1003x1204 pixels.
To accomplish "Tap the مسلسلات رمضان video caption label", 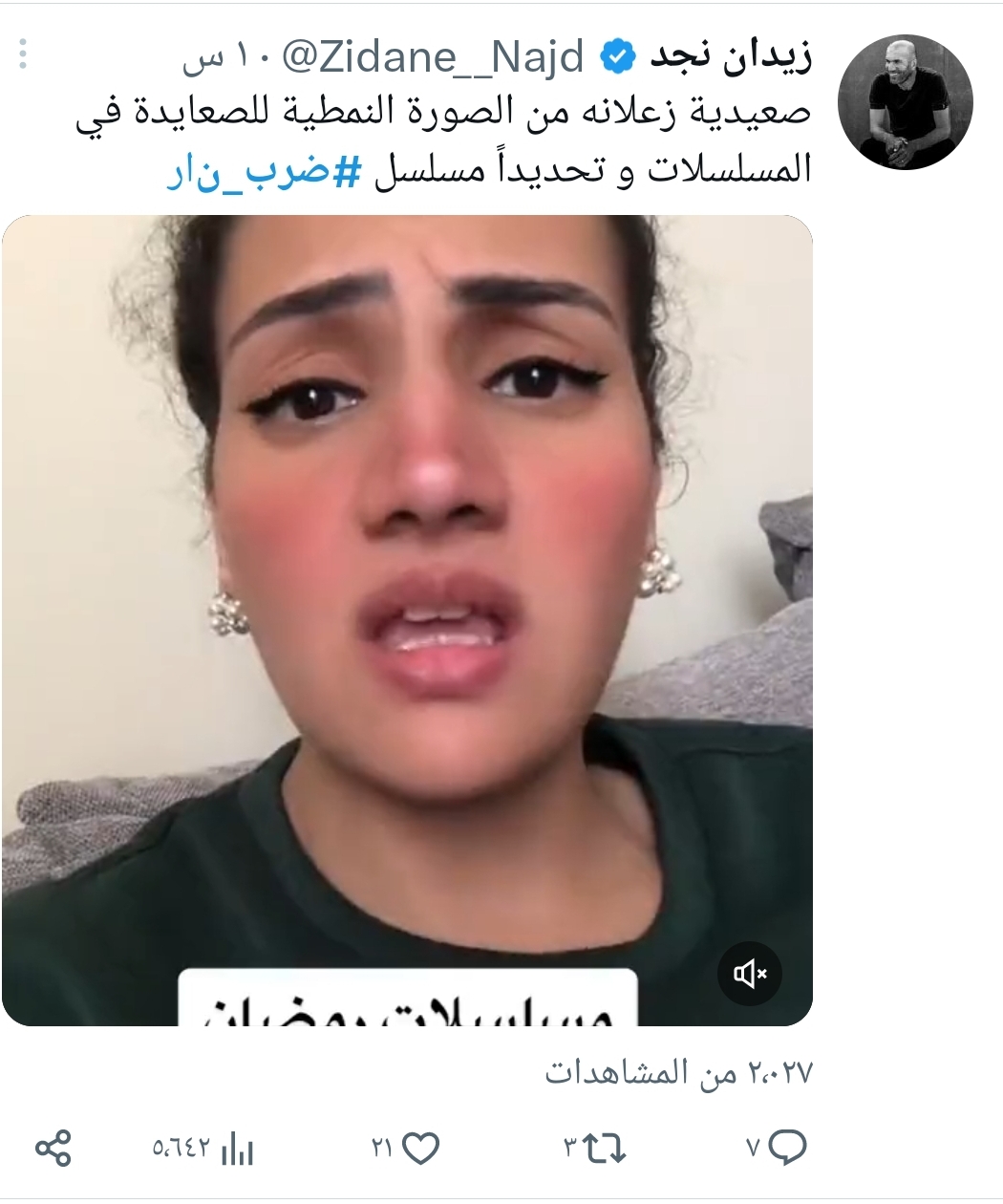I will coord(408,998).
